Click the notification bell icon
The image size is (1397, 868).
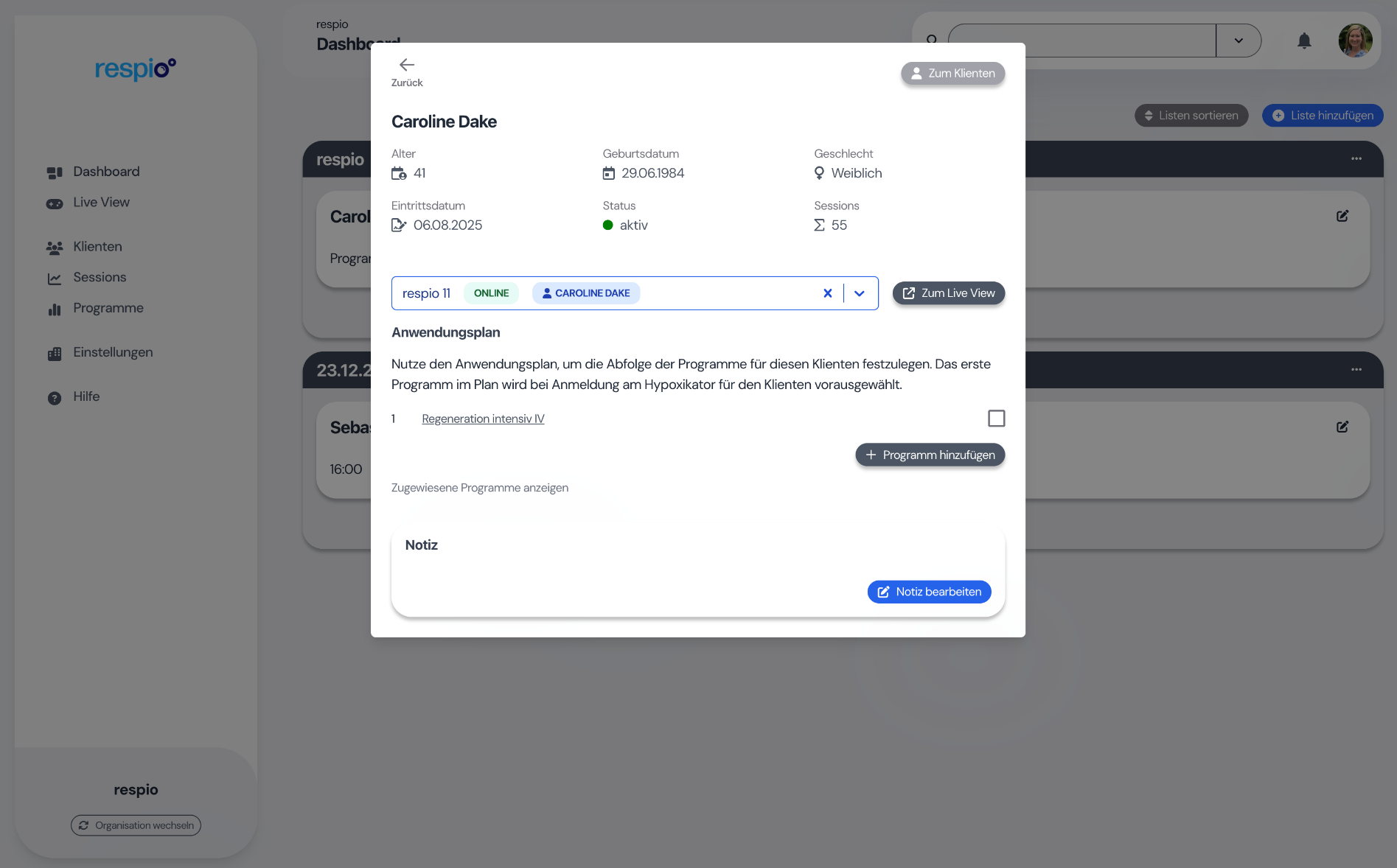[1304, 41]
